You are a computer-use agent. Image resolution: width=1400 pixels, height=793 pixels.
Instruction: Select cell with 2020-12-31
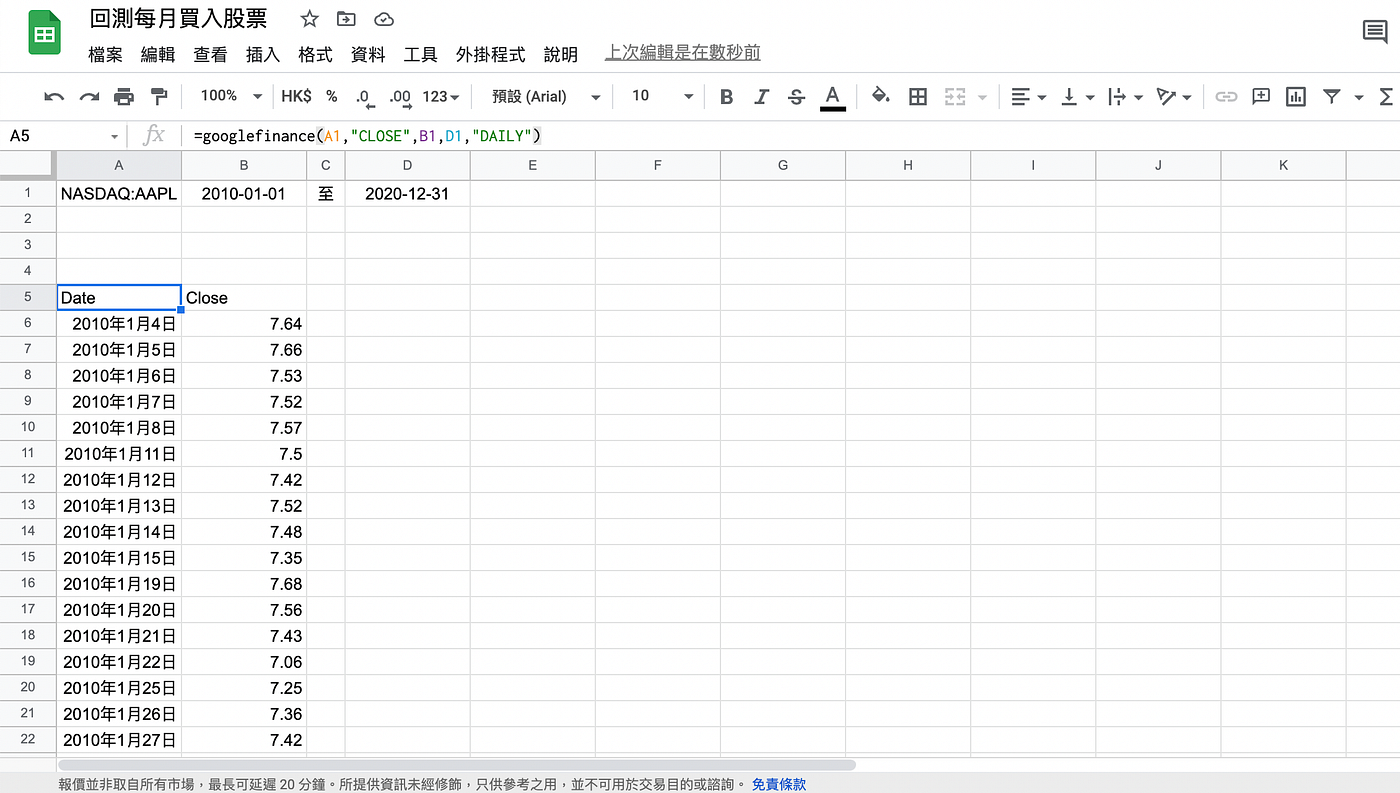(407, 194)
